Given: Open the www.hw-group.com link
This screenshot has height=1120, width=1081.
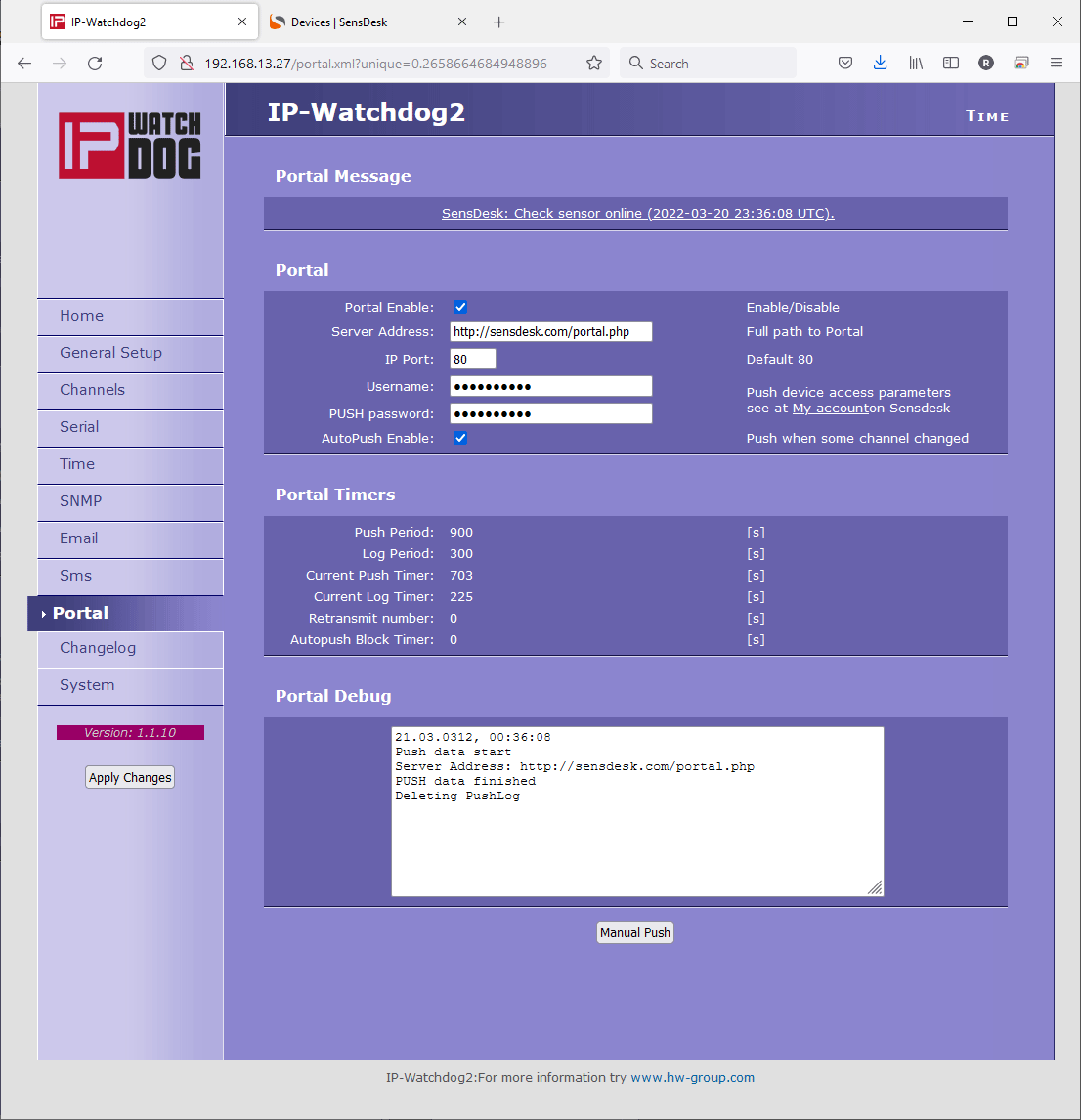Looking at the screenshot, I should [x=692, y=1077].
